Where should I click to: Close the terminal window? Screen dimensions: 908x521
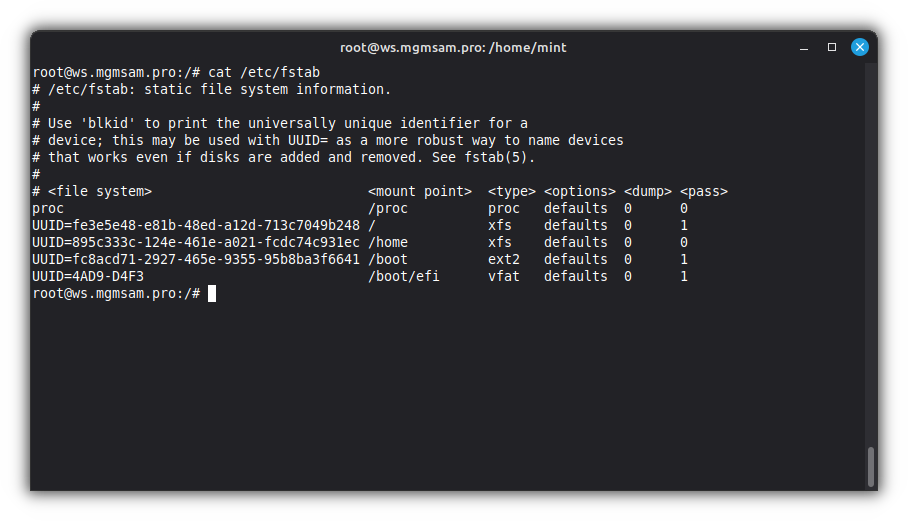(x=859, y=47)
